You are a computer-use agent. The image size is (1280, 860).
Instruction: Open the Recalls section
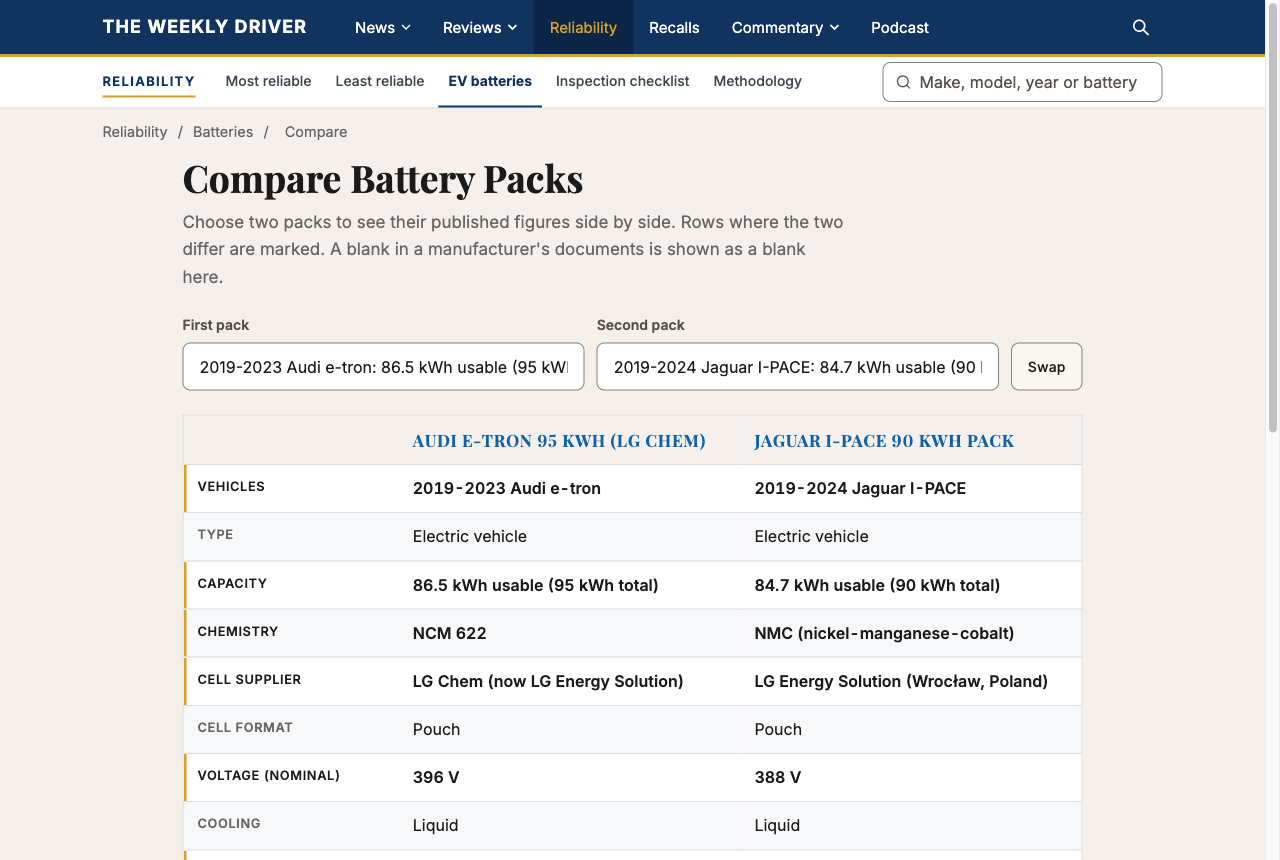tap(674, 27)
